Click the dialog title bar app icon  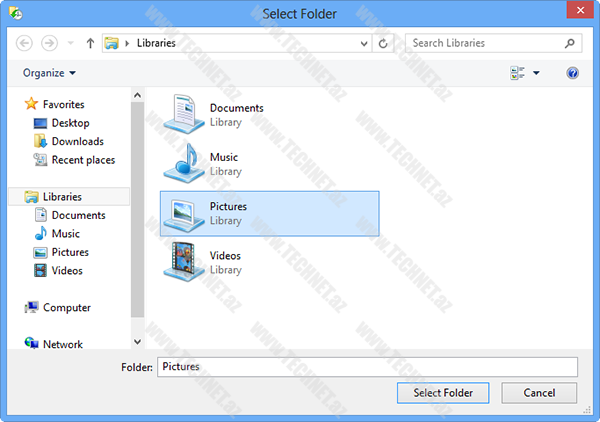click(16, 13)
